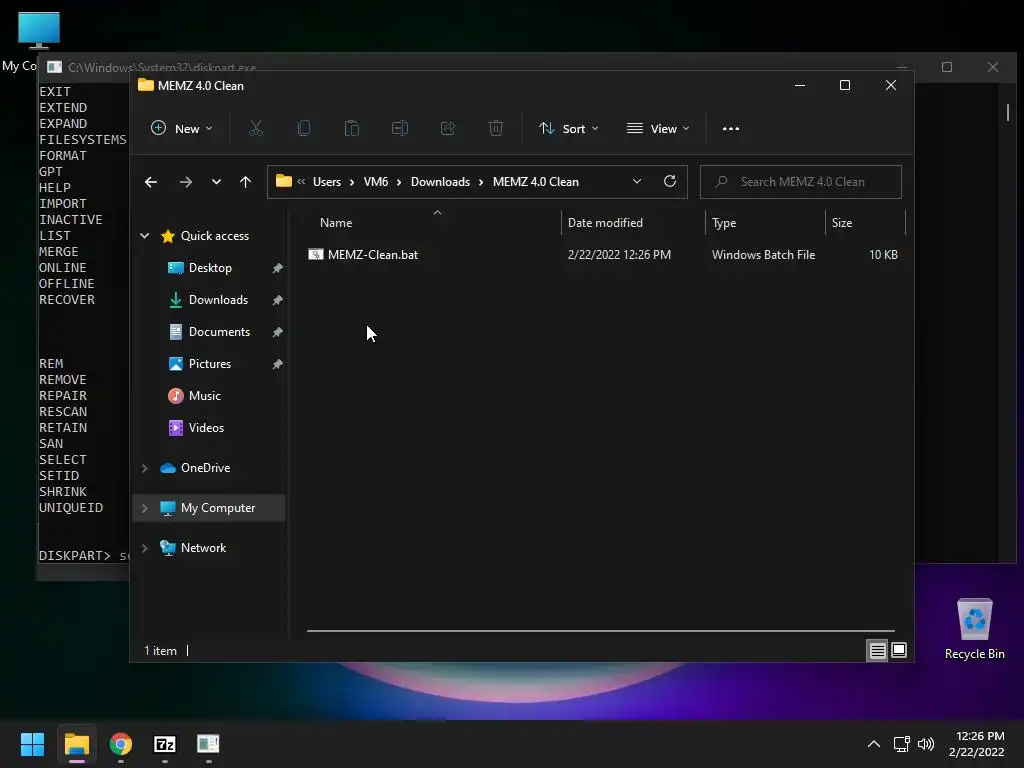Click the Windows Batch File type cell
Screen dimensions: 1024x768
click(x=763, y=255)
